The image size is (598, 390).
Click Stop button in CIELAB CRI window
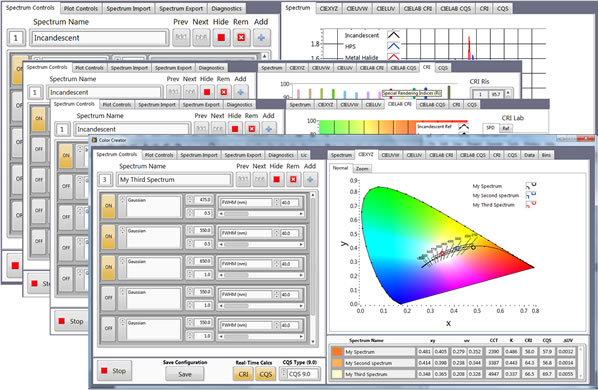[71, 321]
